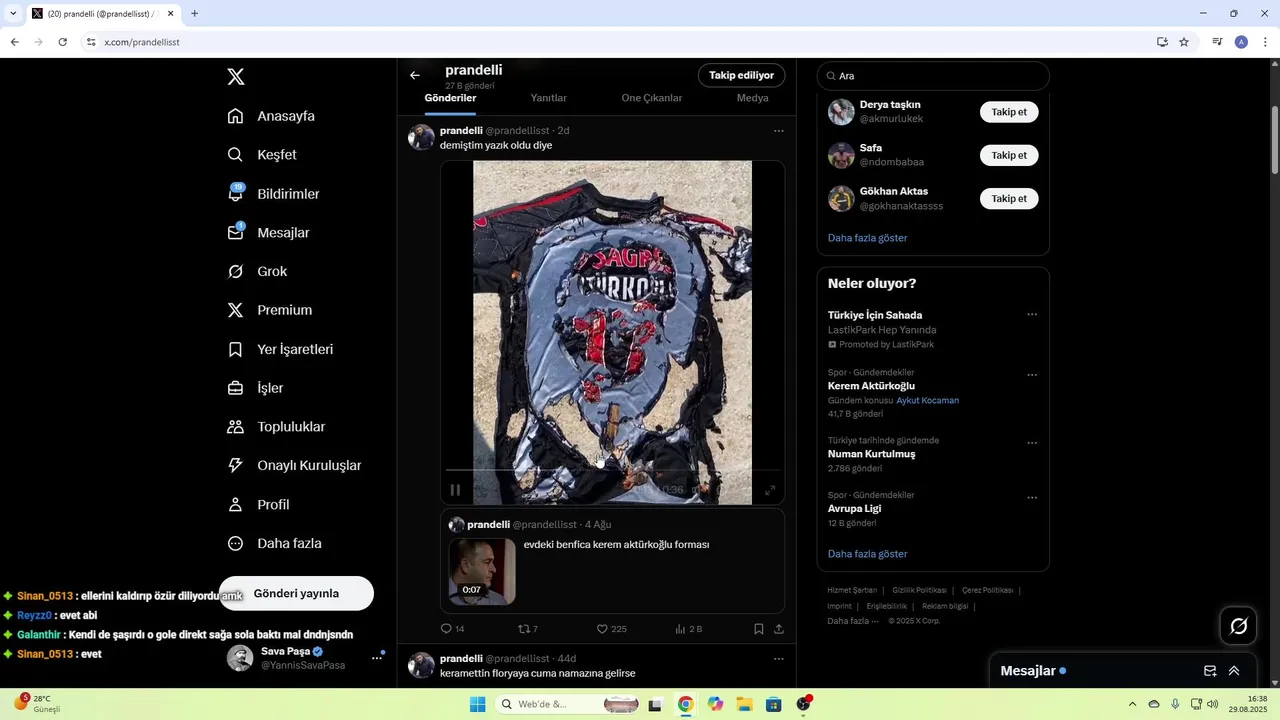Image resolution: width=1280 pixels, height=720 pixels.
Task: Open Anasayfa home page
Action: coord(271,116)
